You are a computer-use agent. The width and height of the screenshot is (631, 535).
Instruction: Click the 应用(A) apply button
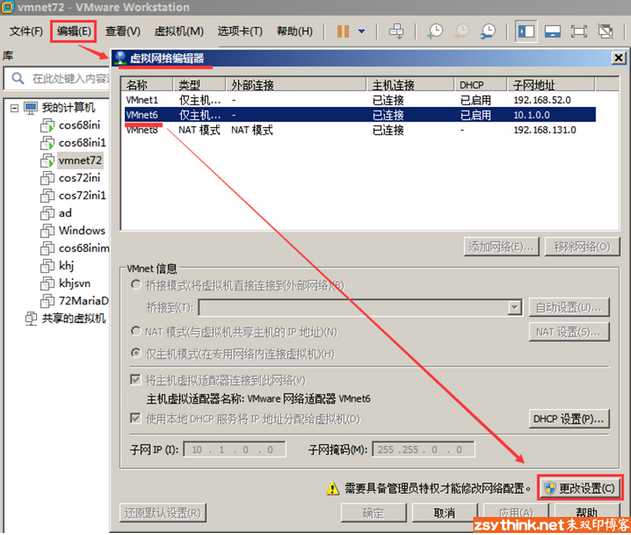516,513
